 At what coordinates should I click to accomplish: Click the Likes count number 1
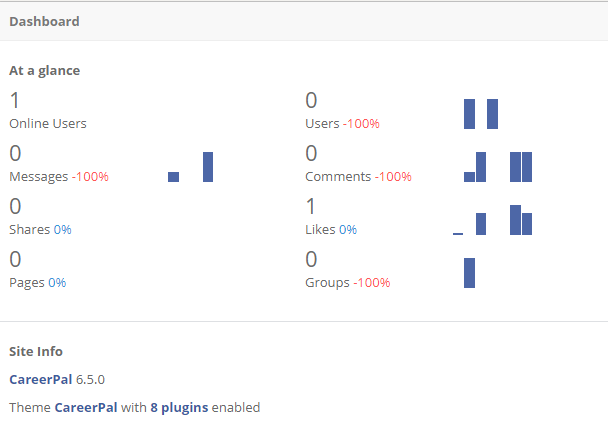point(311,206)
